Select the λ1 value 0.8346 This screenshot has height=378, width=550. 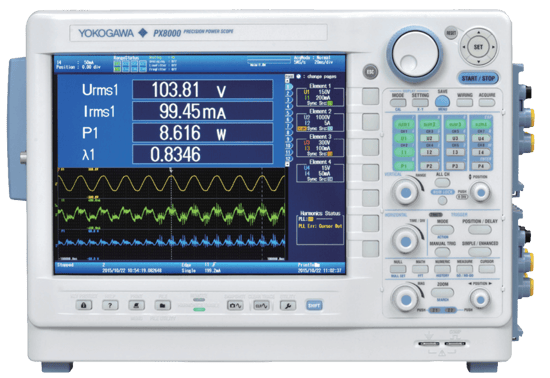(203, 155)
